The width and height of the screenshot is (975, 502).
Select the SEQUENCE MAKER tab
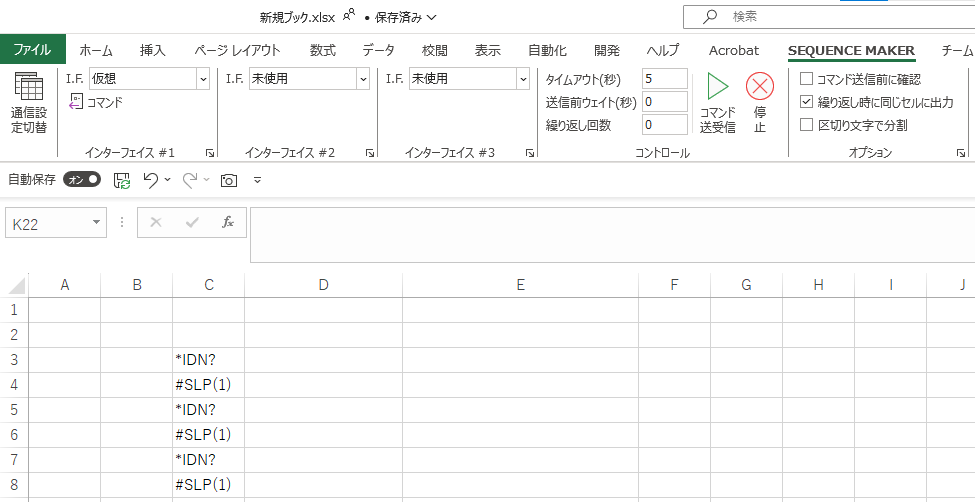(x=851, y=51)
